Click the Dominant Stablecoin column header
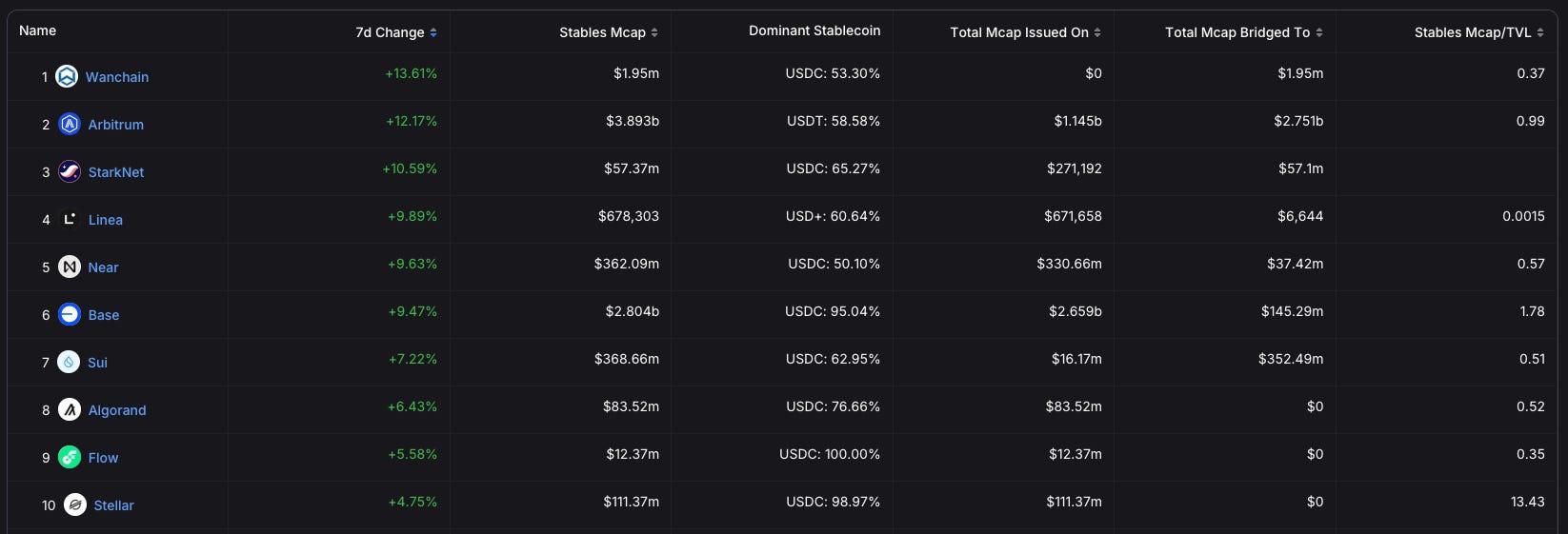Image resolution: width=1568 pixels, height=534 pixels. [814, 30]
